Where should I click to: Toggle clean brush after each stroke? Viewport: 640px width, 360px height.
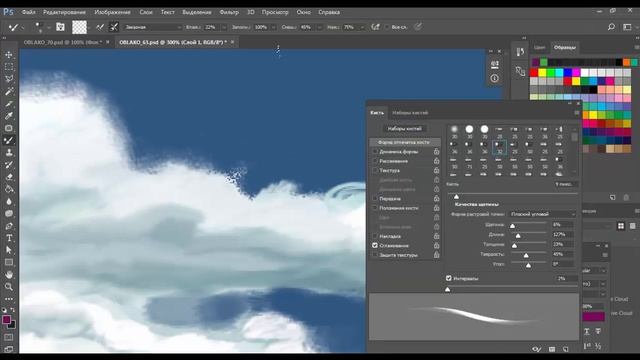click(114, 27)
